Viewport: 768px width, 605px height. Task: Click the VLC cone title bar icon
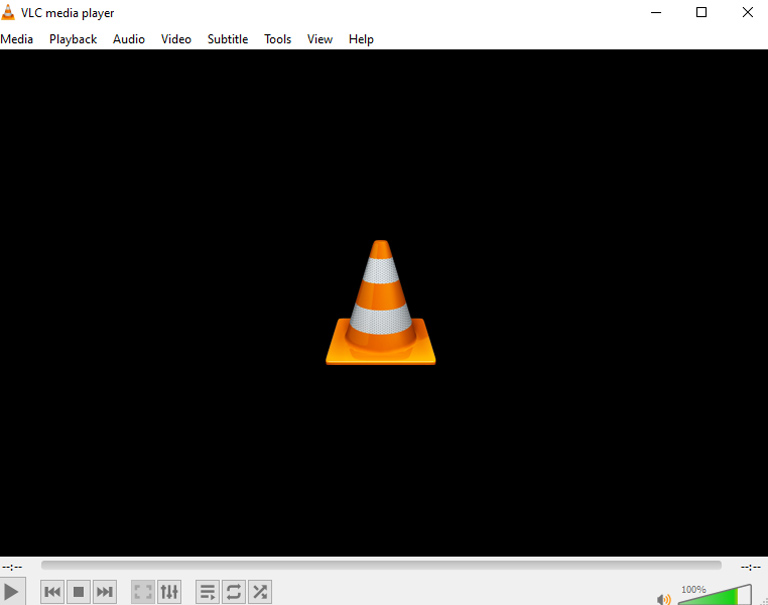click(8, 12)
